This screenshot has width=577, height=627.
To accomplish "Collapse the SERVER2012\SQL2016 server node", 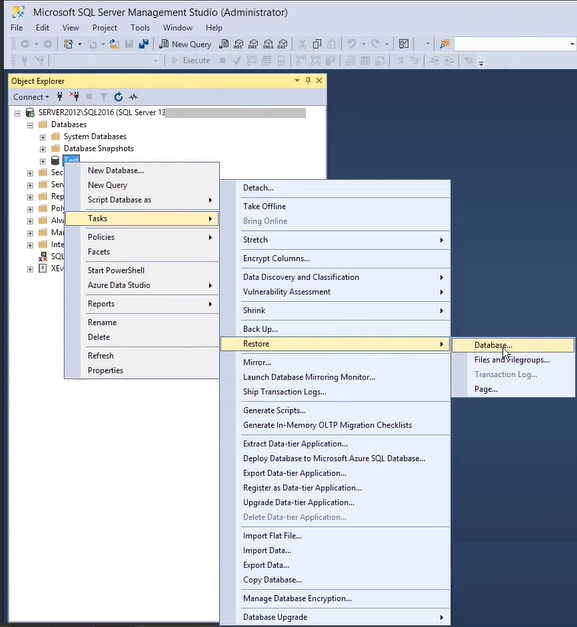I will pos(18,113).
